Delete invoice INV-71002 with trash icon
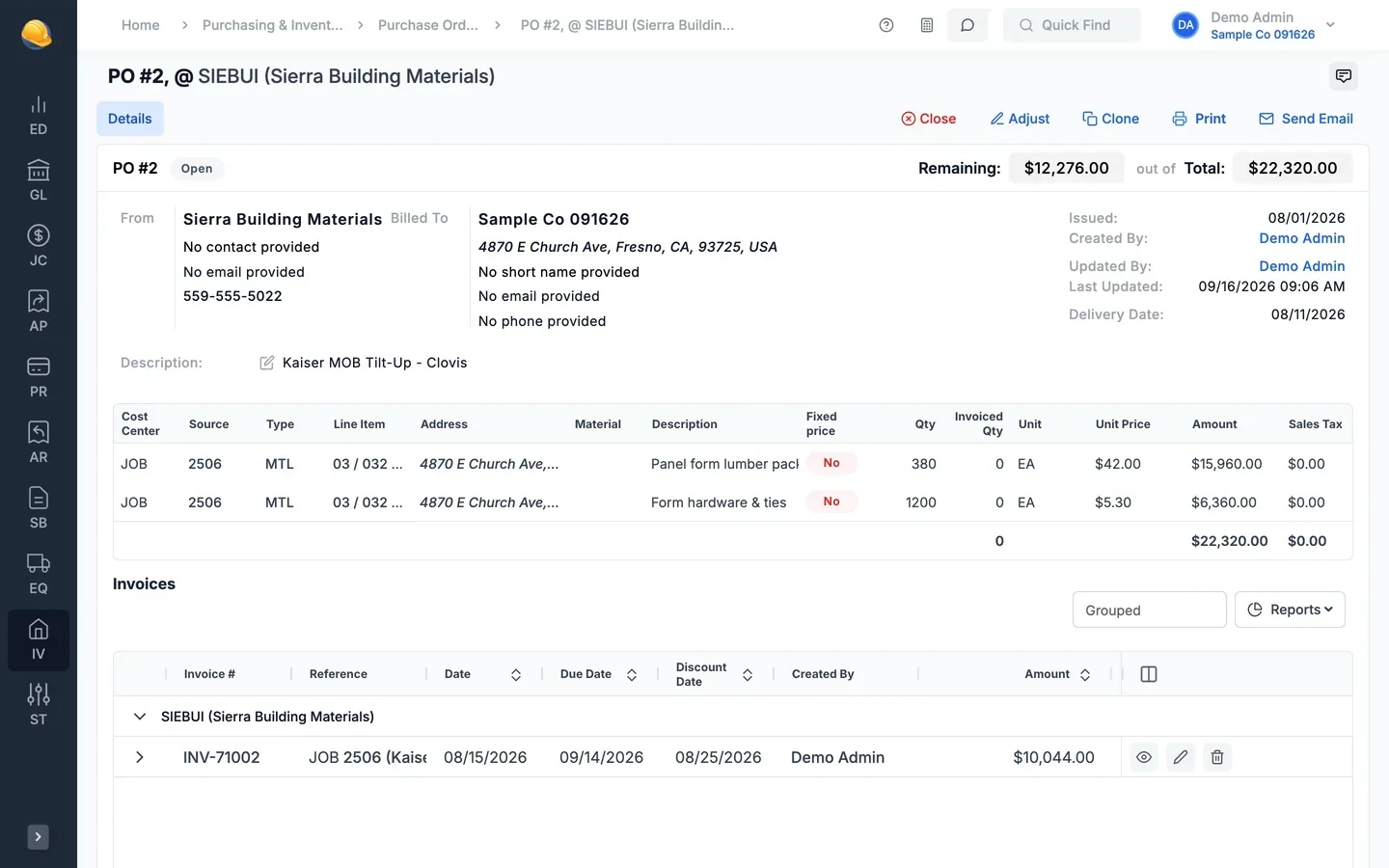The height and width of the screenshot is (868, 1389). [1217, 757]
